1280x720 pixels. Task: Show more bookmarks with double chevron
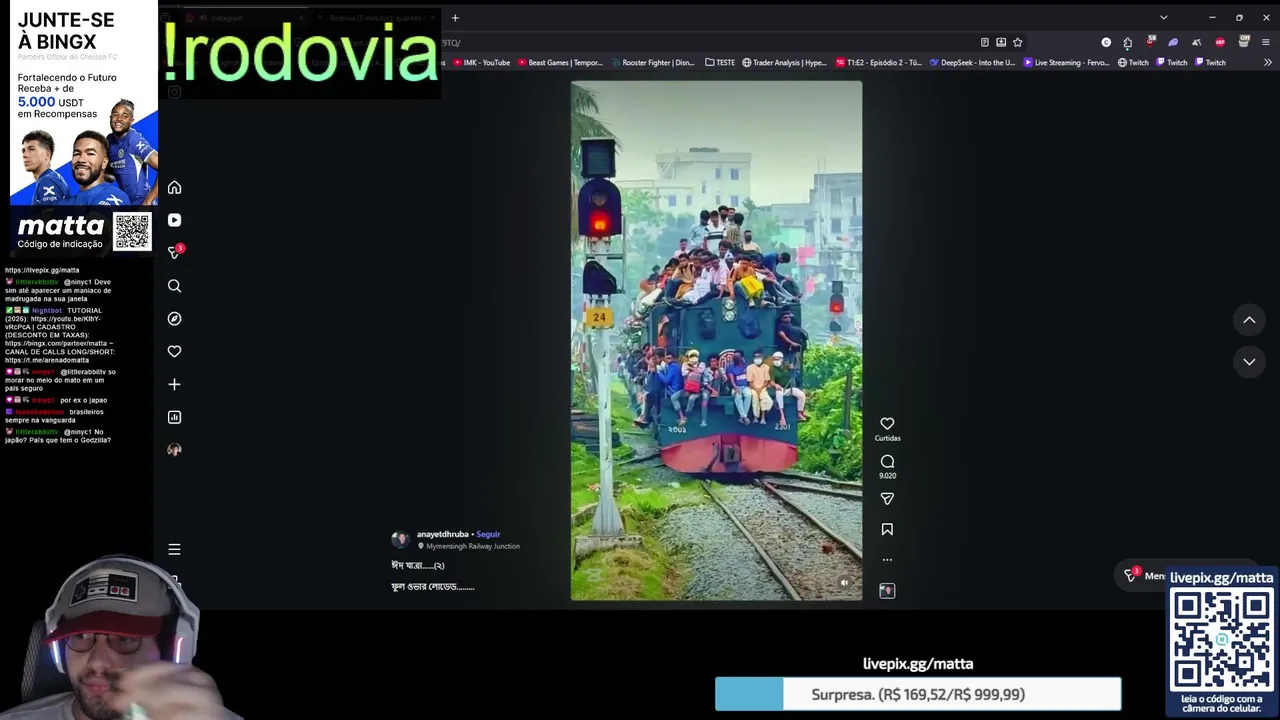1268,62
